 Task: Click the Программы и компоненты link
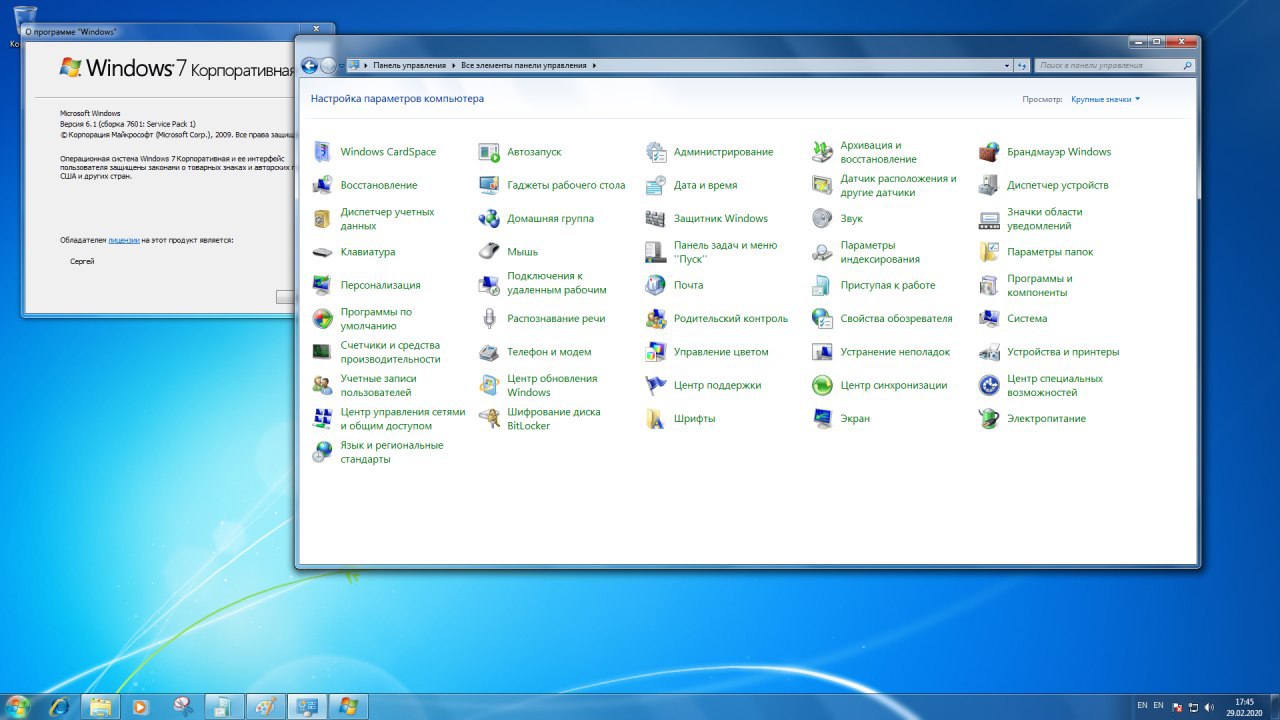pos(1040,285)
